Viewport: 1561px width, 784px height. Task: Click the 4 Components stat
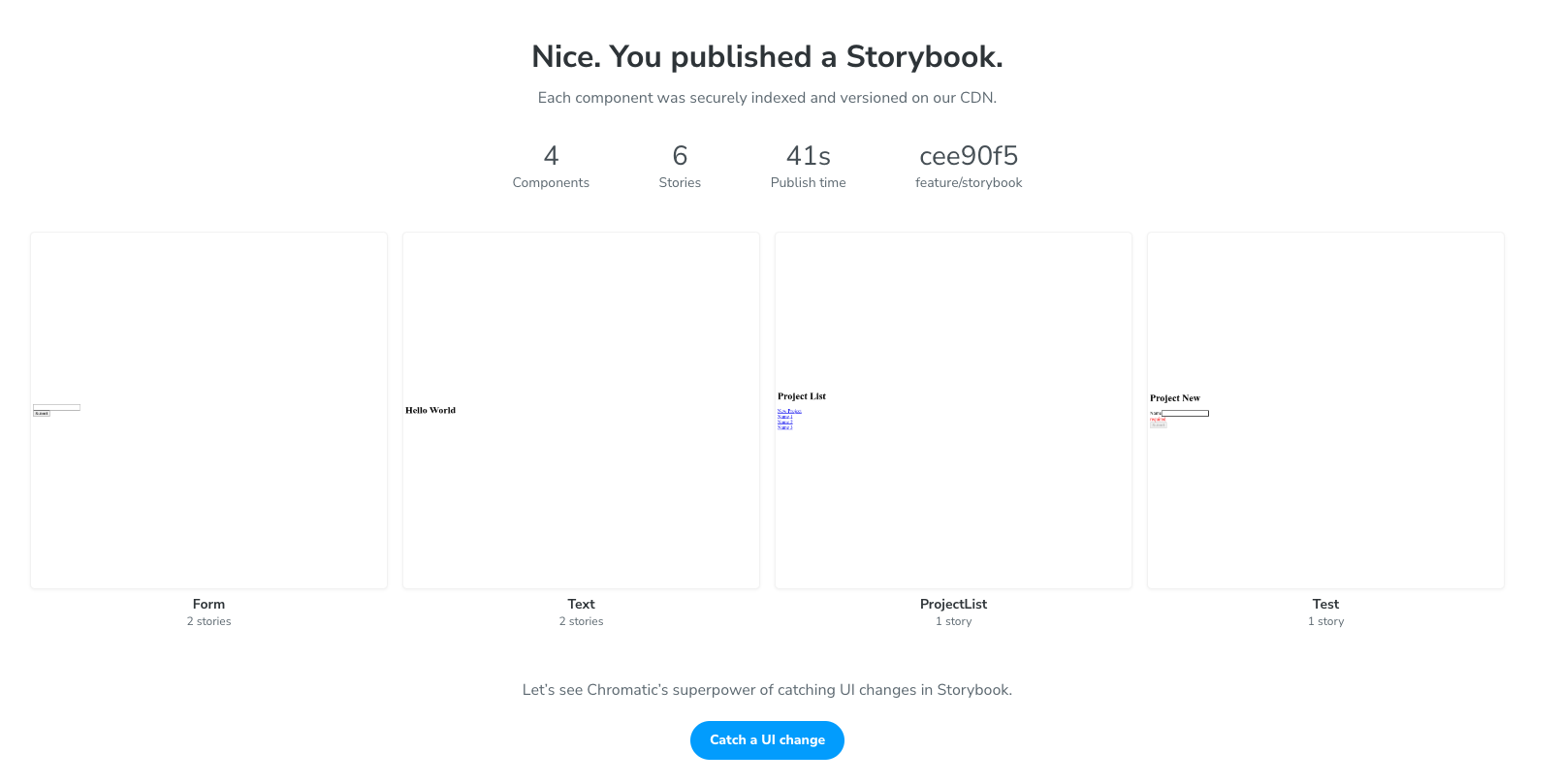click(x=551, y=166)
